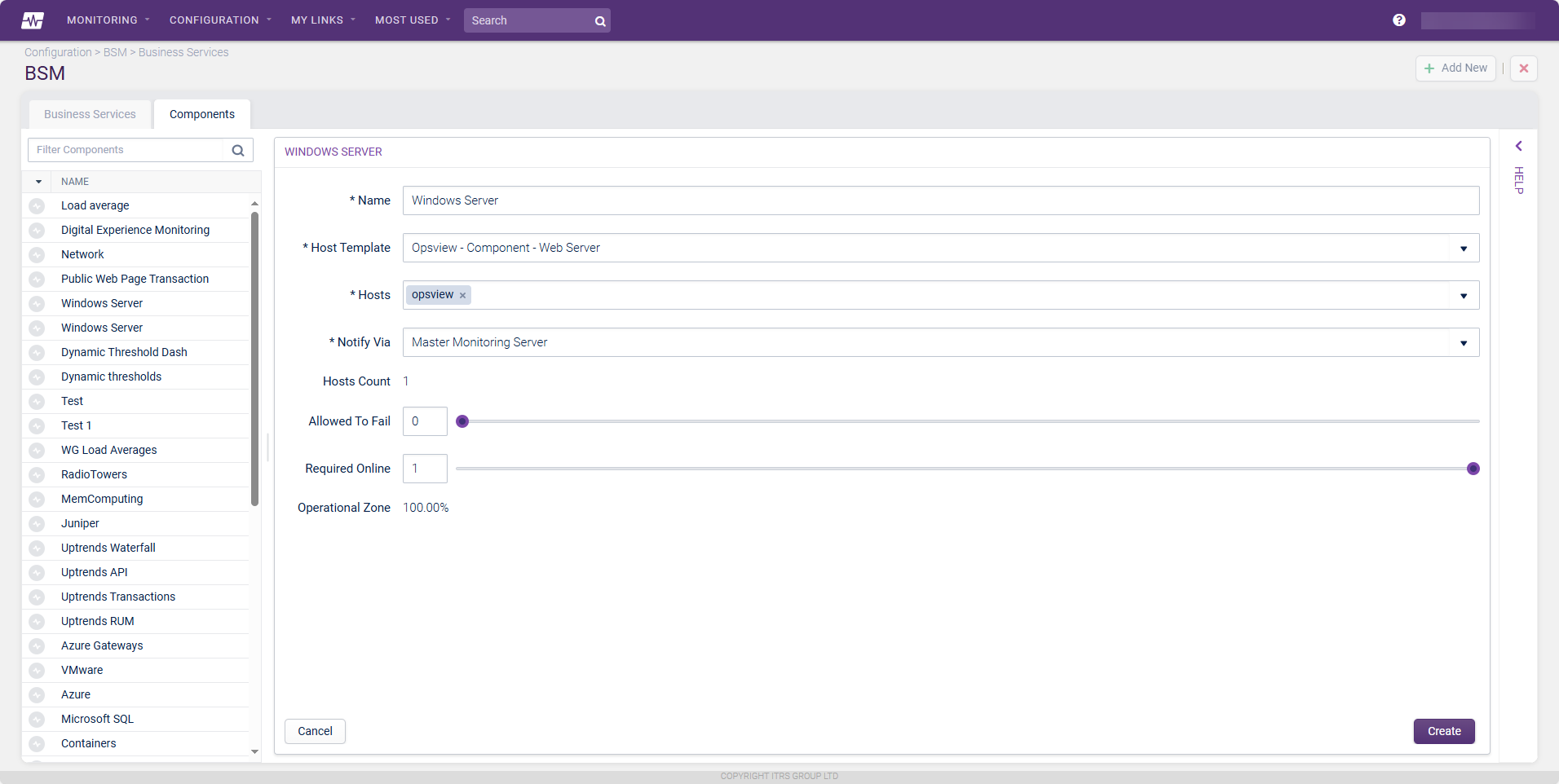Click the search magnifier in top bar
This screenshot has width=1559, height=784.
600,21
